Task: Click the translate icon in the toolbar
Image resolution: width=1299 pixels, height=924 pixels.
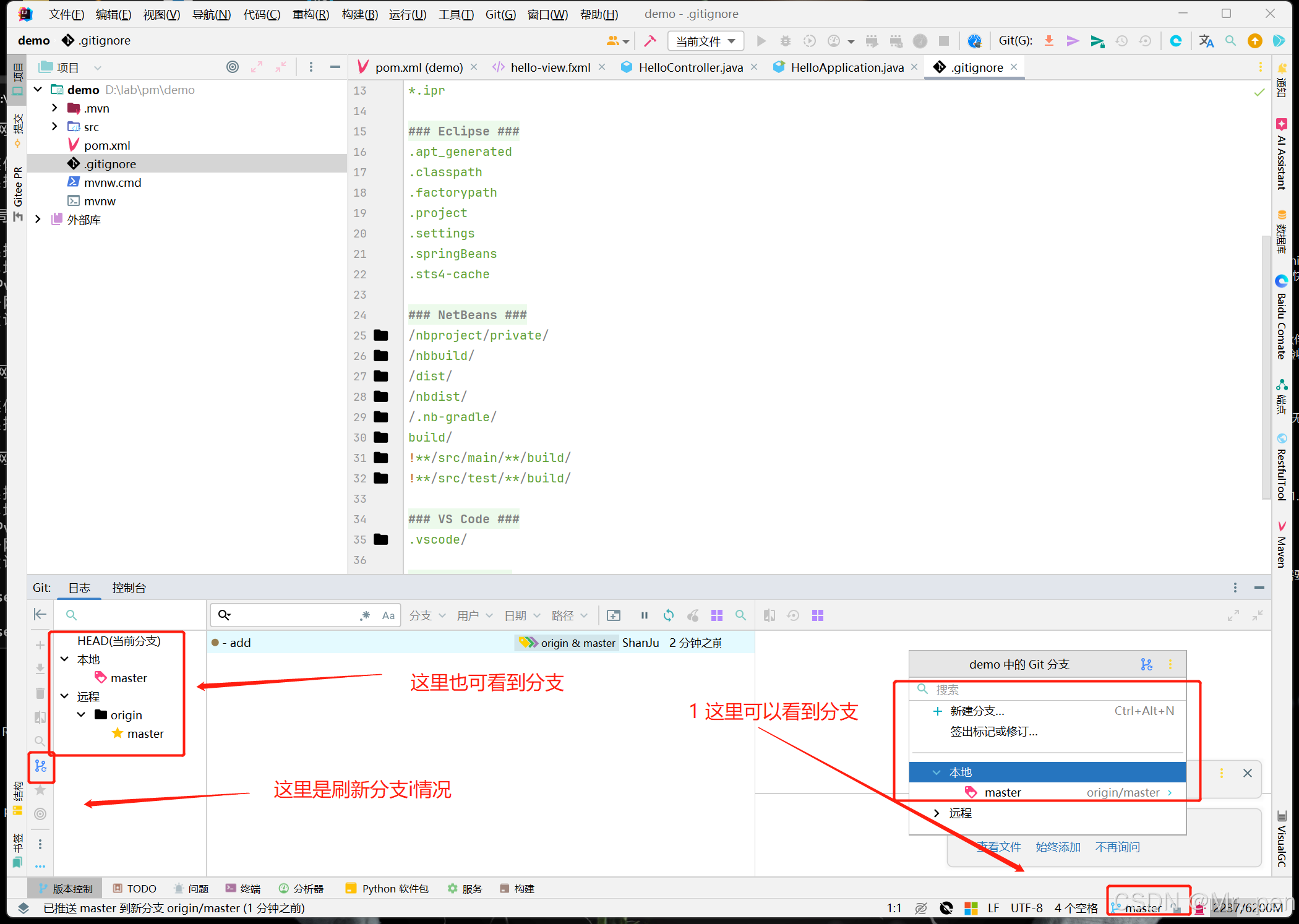Action: pyautogui.click(x=1206, y=41)
